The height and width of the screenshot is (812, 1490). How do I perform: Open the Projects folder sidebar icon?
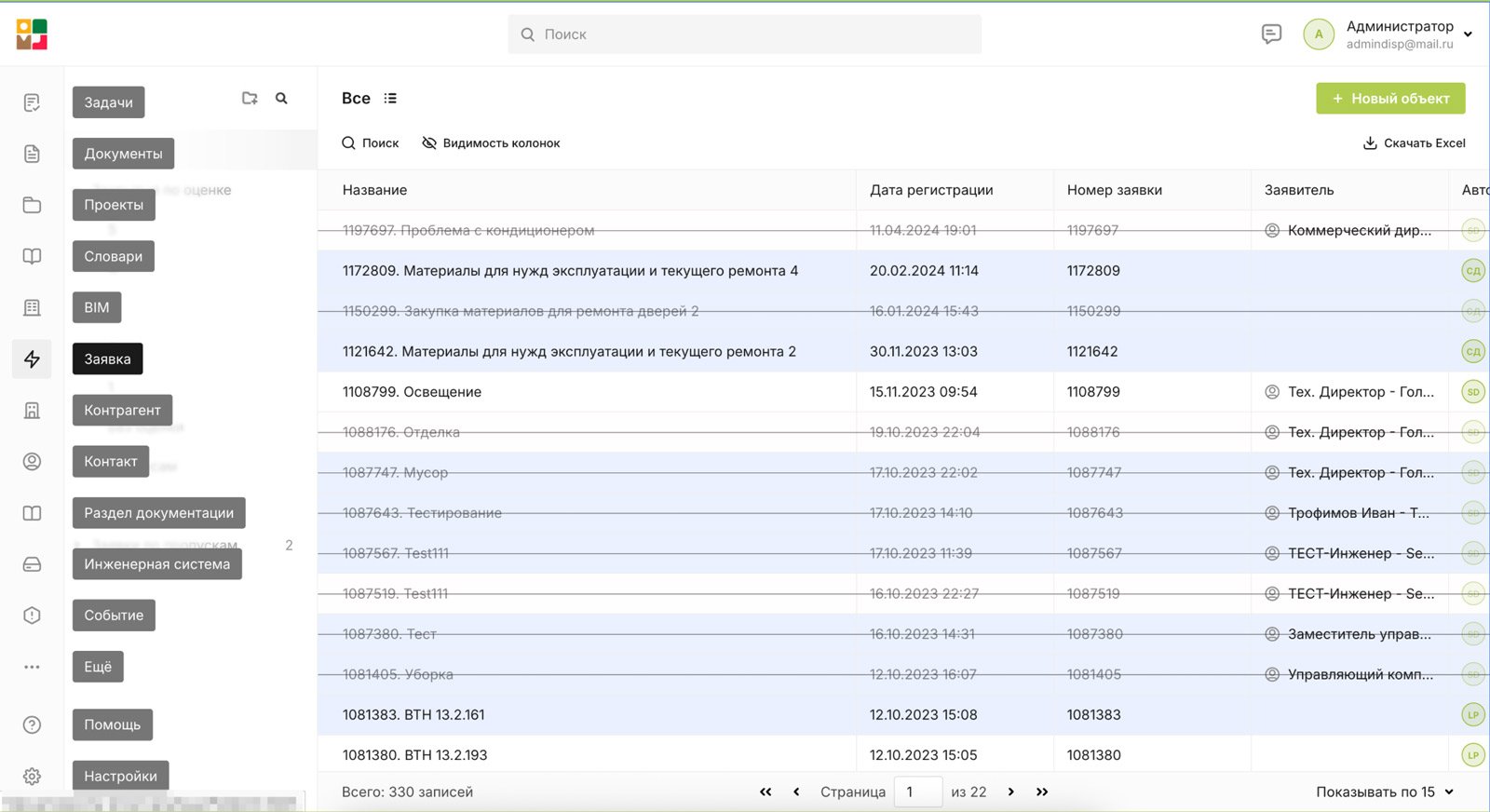pos(32,205)
